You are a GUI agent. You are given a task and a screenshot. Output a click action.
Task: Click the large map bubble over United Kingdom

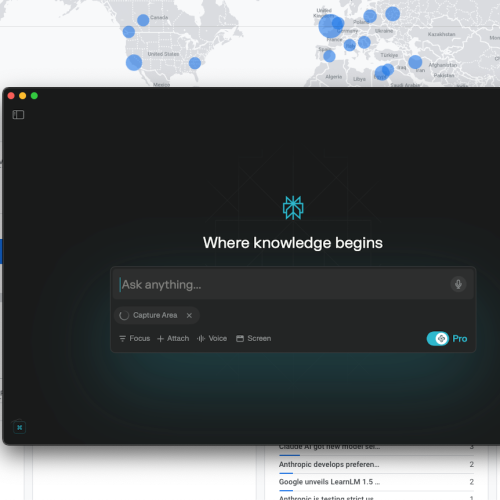click(329, 27)
